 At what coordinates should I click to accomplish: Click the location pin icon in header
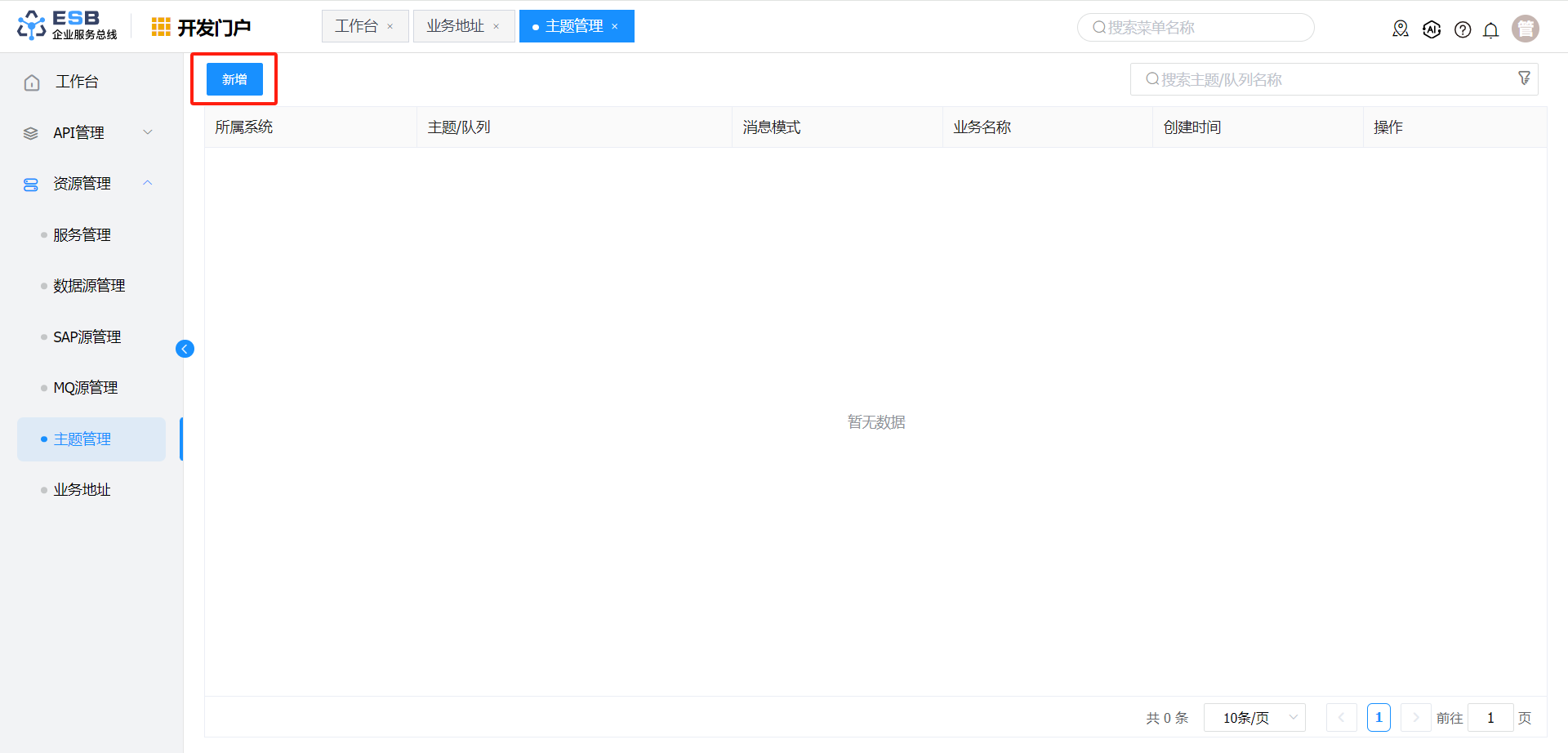coord(1400,29)
